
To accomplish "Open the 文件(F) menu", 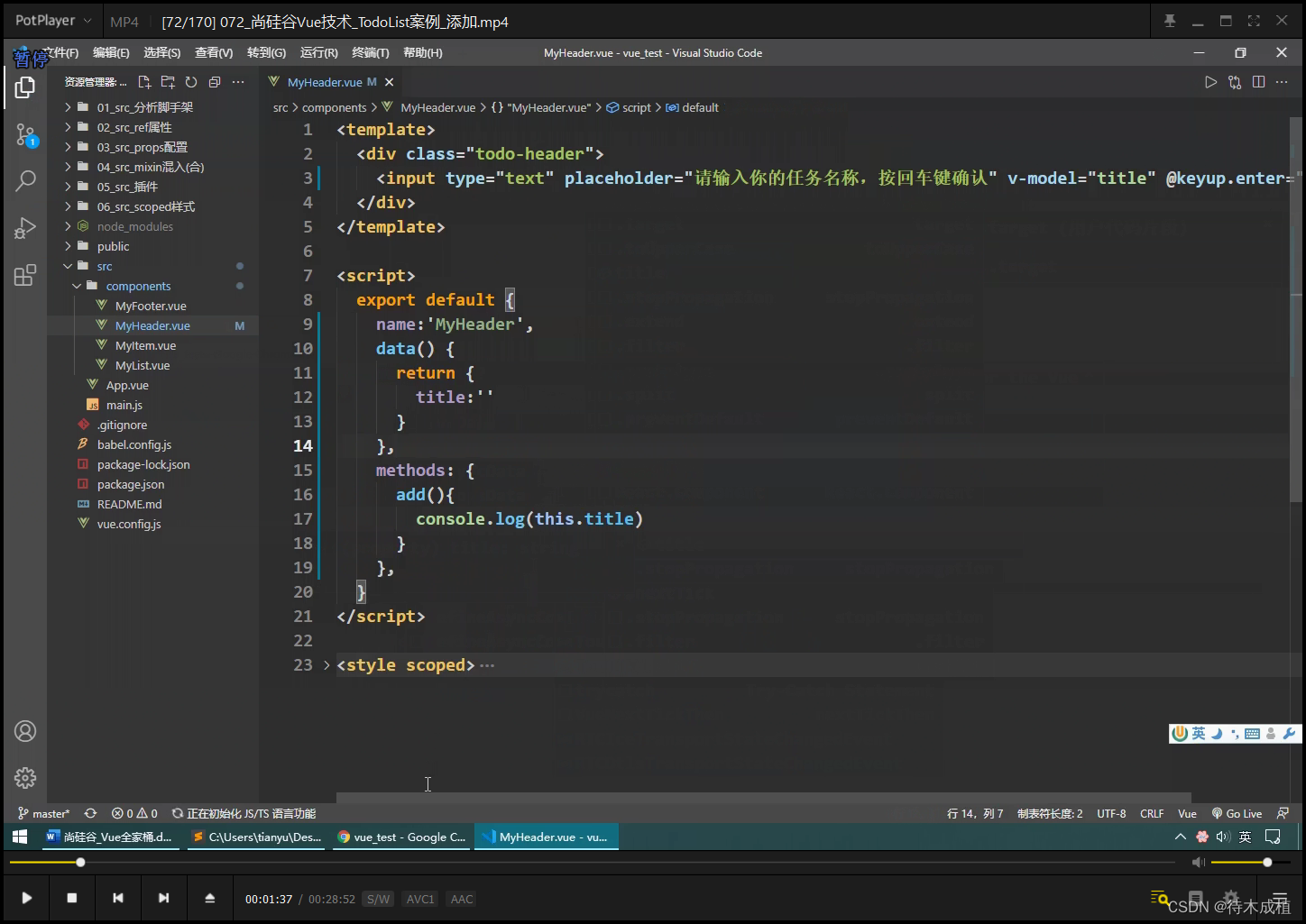I will (60, 53).
